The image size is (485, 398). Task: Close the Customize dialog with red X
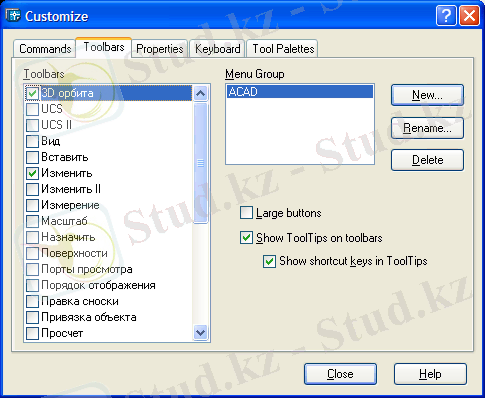(469, 15)
